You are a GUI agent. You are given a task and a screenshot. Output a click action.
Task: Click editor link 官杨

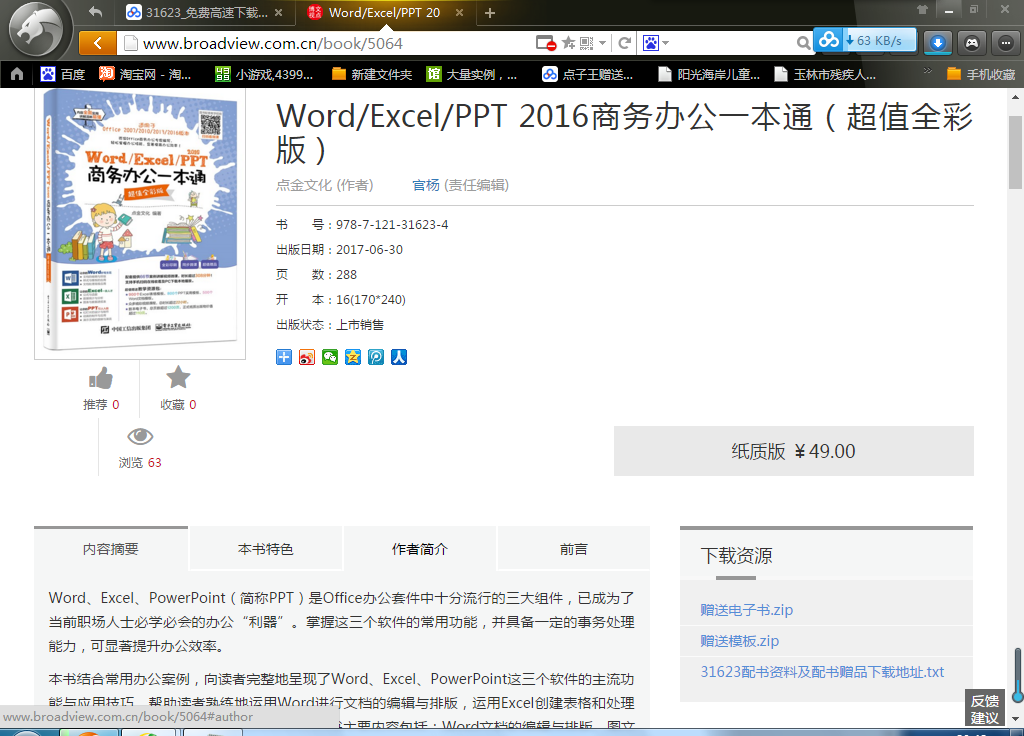pos(426,185)
